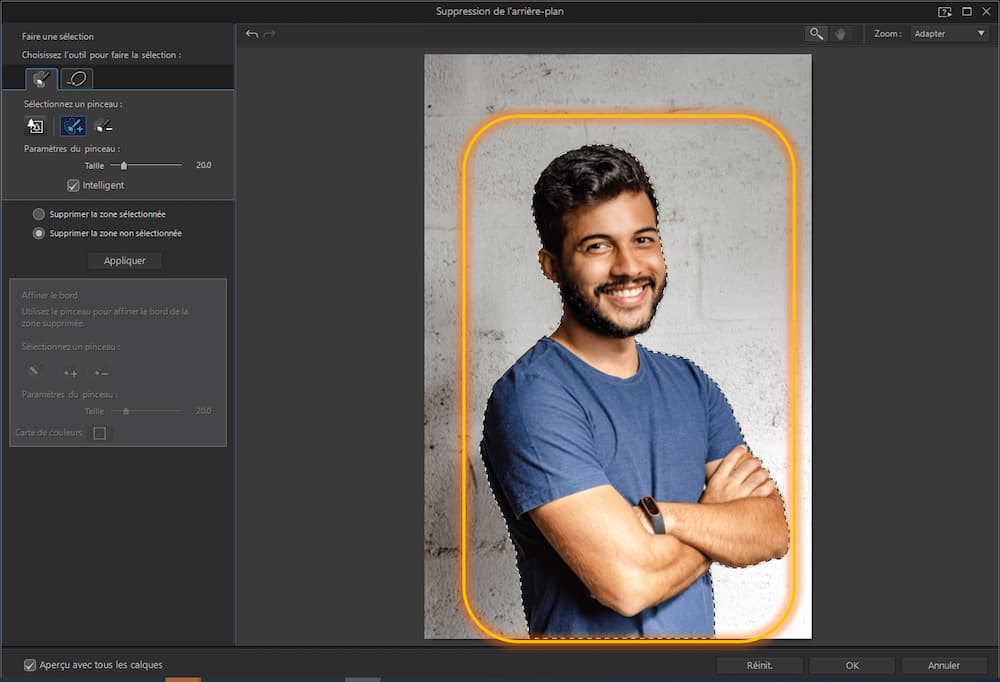Viewport: 1000px width, 682px height.
Task: Select the subtract-from-selection brush (minus)
Action: click(103, 126)
